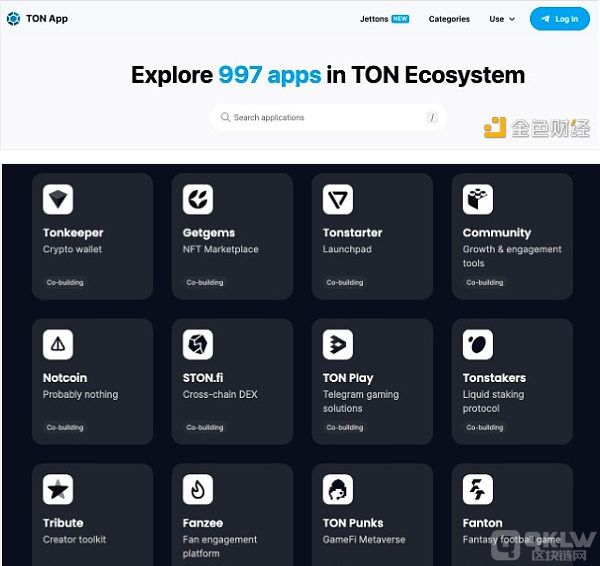Viewport: 600px width, 566px height.
Task: Click 'Liquid staking protocol' description
Action: point(493,401)
